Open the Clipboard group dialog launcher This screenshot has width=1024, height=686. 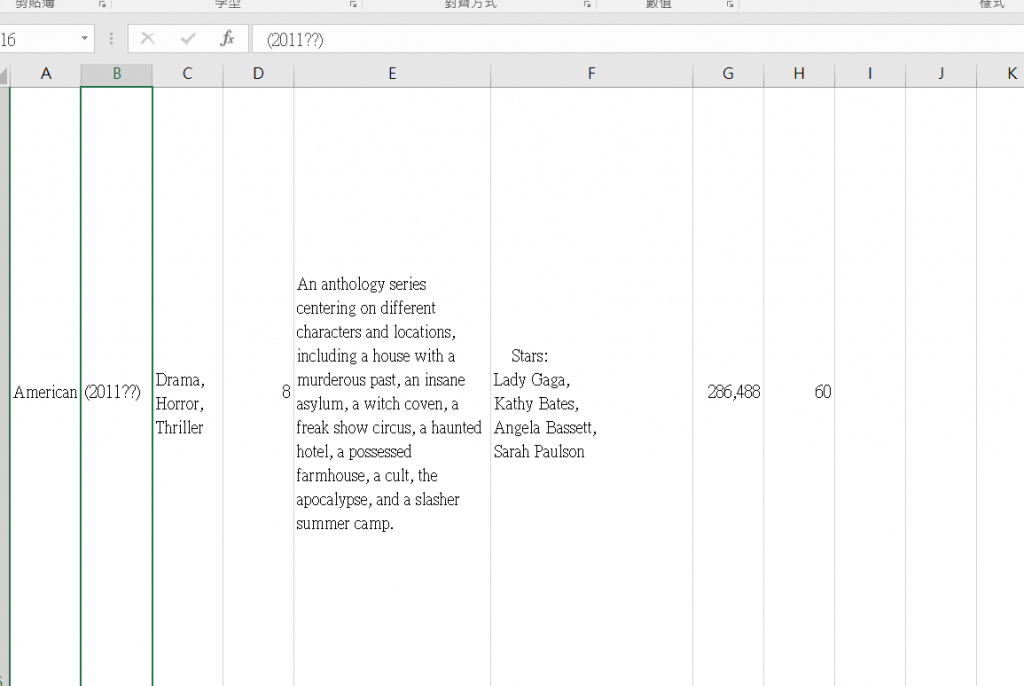102,4
